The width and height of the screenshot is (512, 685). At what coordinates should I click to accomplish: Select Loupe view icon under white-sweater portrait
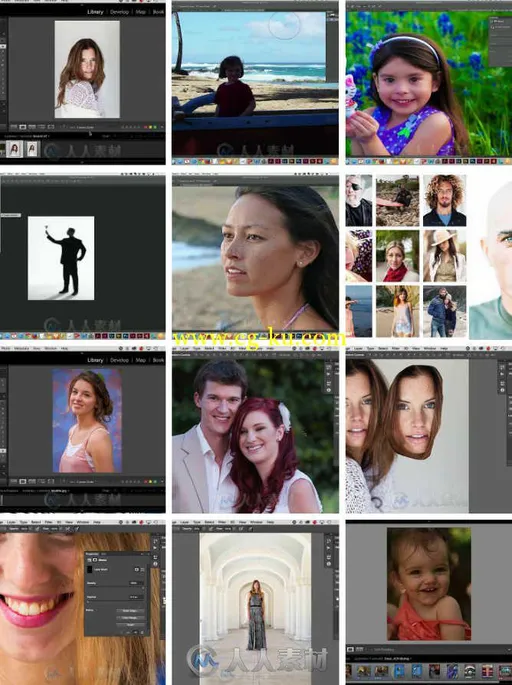(x=23, y=127)
